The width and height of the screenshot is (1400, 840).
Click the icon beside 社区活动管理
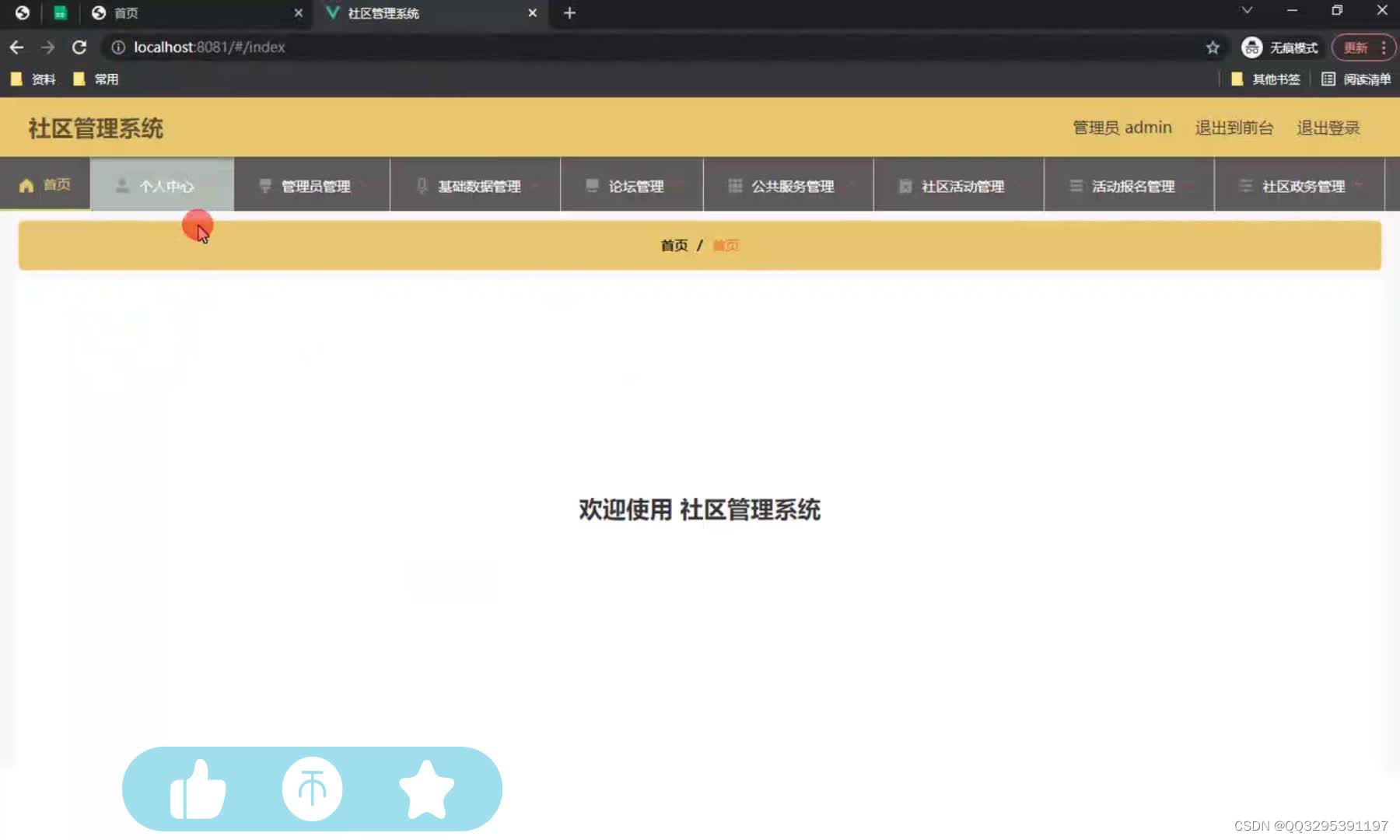point(905,186)
